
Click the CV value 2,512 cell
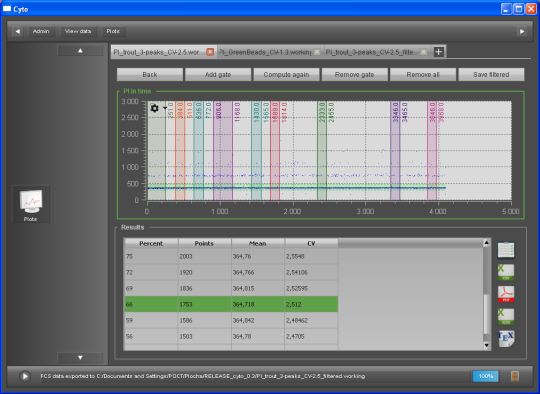point(311,304)
